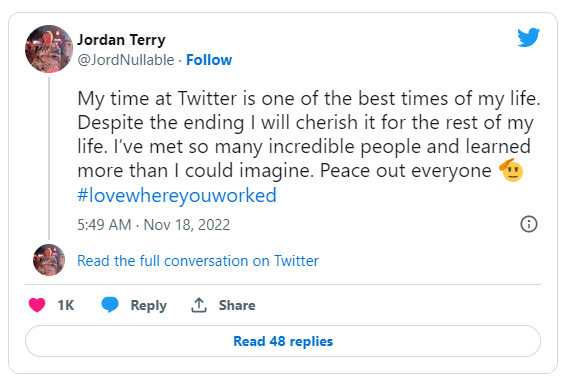Screen dimensions: 582x379
Task: Follow the @JordNullable account
Action: 209,60
